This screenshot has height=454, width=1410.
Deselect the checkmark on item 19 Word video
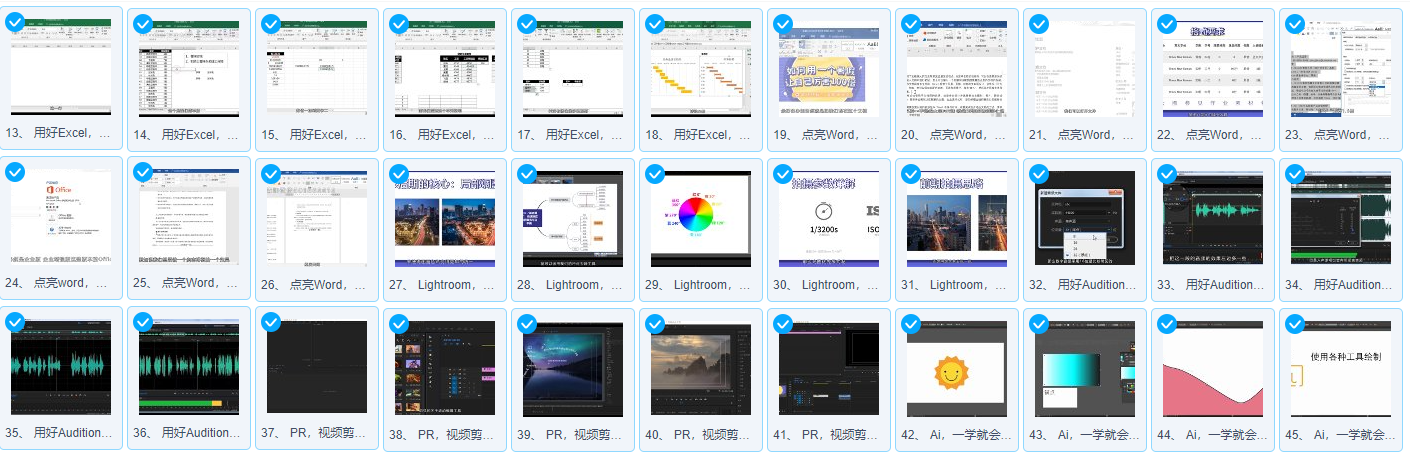[x=783, y=23]
